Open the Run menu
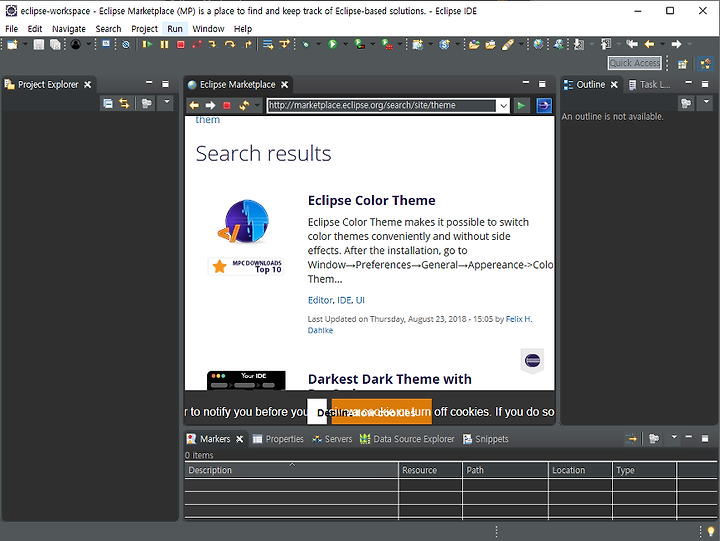Viewport: 720px width, 541px height. [x=175, y=29]
